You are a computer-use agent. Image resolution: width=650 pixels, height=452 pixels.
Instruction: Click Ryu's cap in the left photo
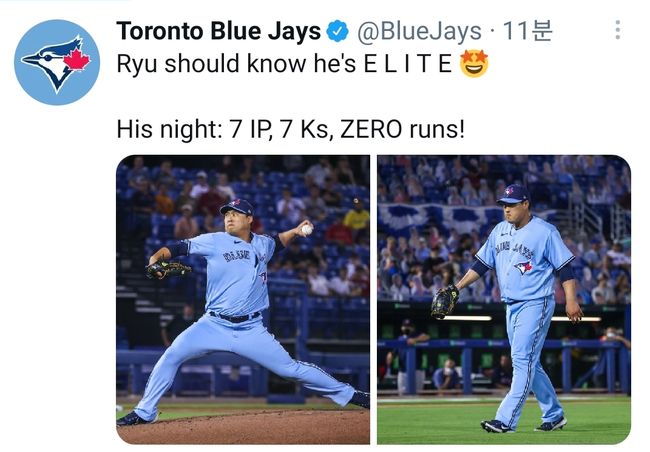[x=237, y=207]
